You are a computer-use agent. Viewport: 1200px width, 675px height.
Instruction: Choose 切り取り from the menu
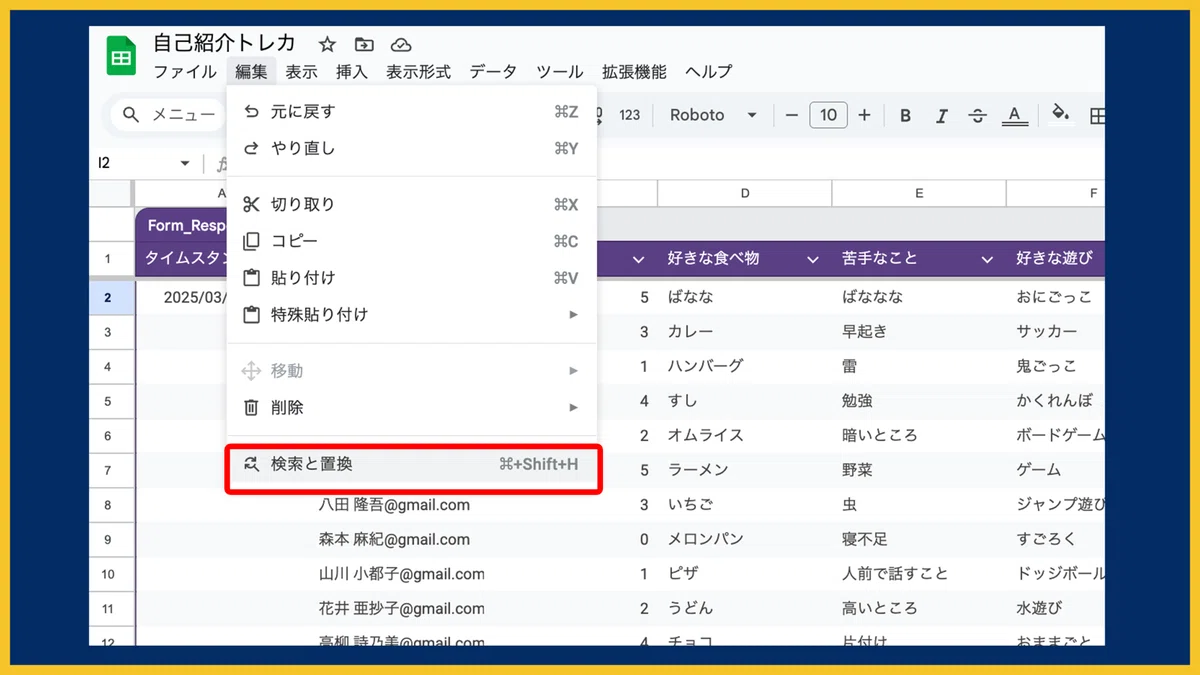(x=411, y=204)
